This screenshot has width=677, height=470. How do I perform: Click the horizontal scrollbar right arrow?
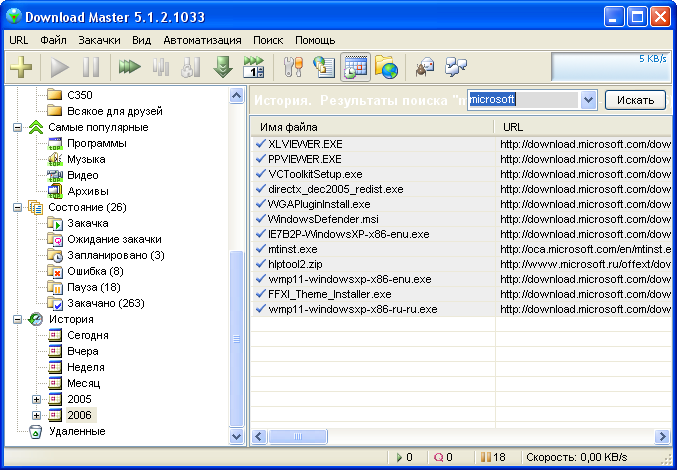point(662,437)
